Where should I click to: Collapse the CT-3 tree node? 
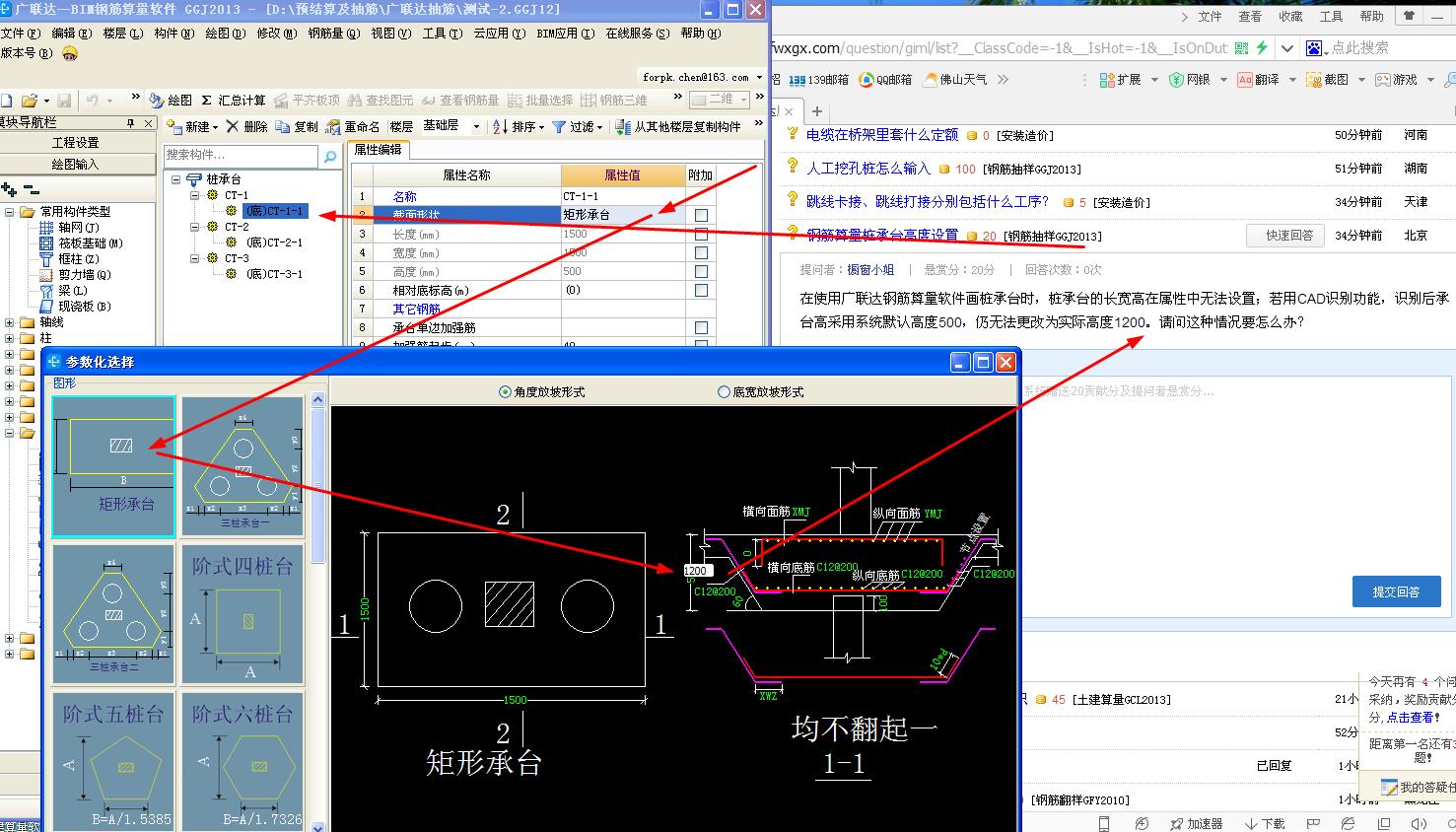(195, 258)
